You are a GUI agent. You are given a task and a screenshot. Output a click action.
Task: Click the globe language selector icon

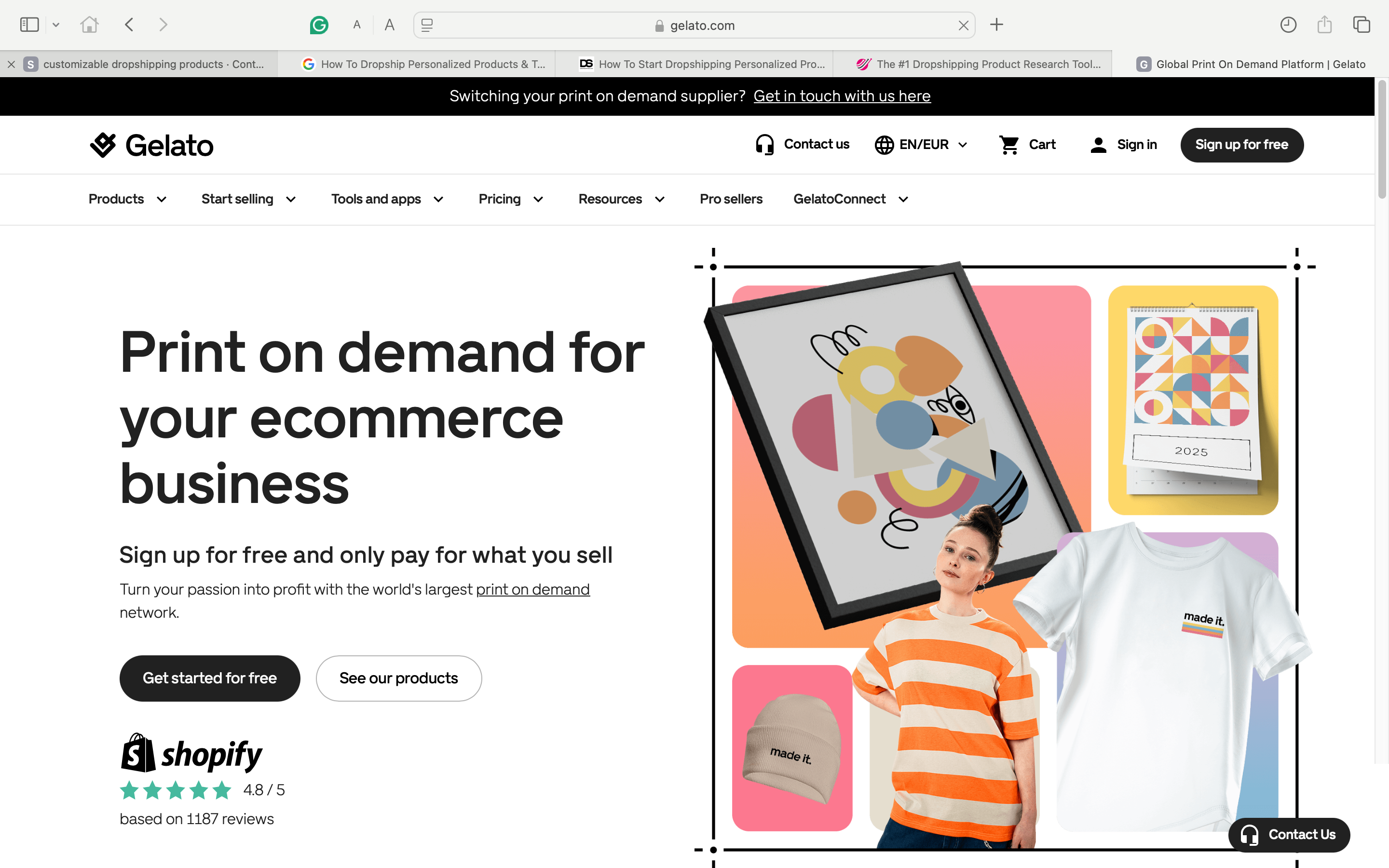[883, 144]
